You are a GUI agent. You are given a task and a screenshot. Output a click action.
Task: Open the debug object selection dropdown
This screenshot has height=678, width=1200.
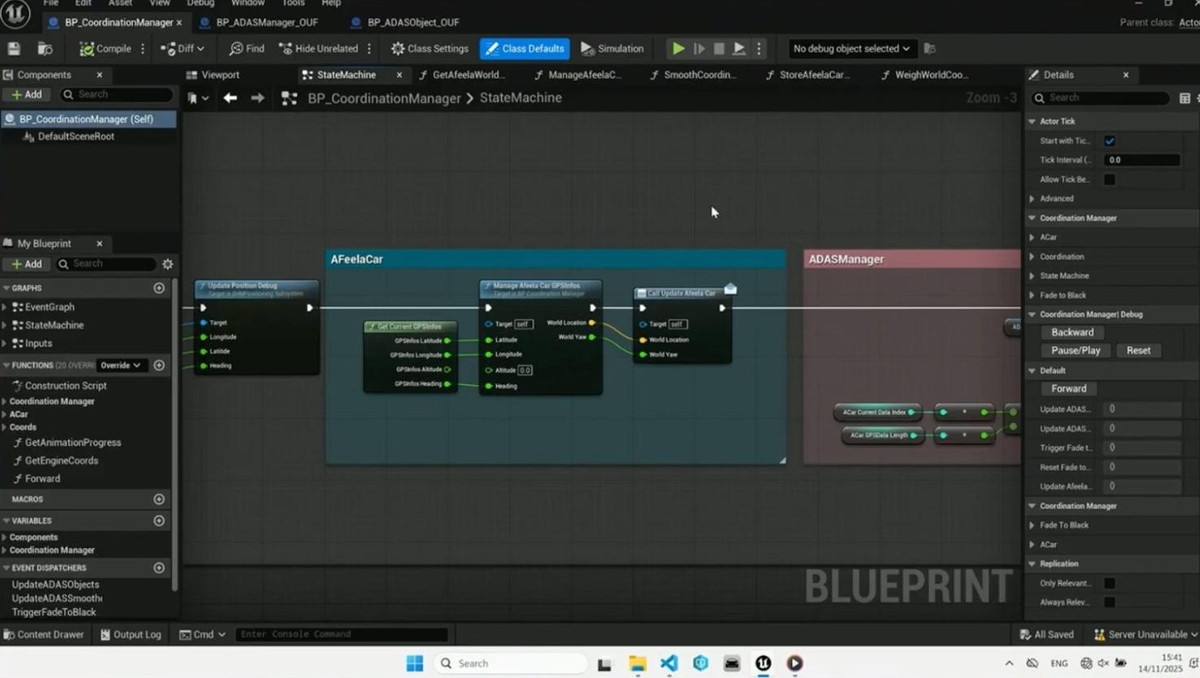click(851, 48)
